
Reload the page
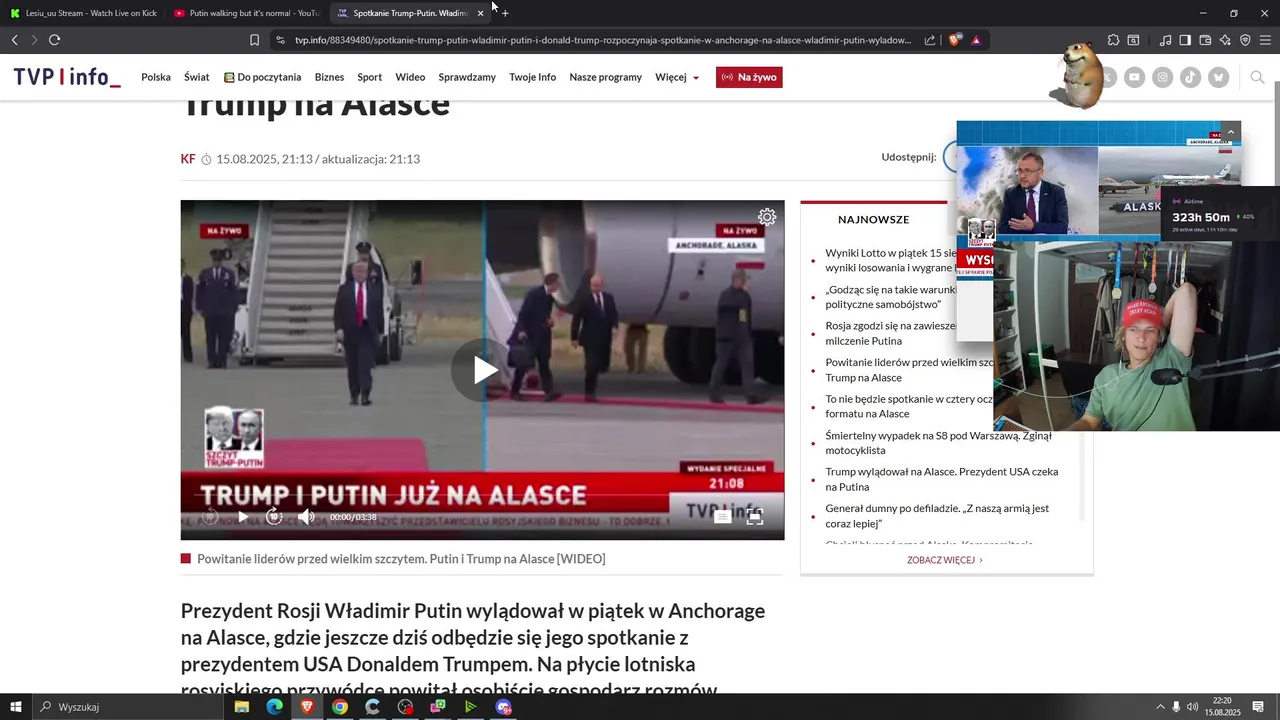[x=55, y=40]
